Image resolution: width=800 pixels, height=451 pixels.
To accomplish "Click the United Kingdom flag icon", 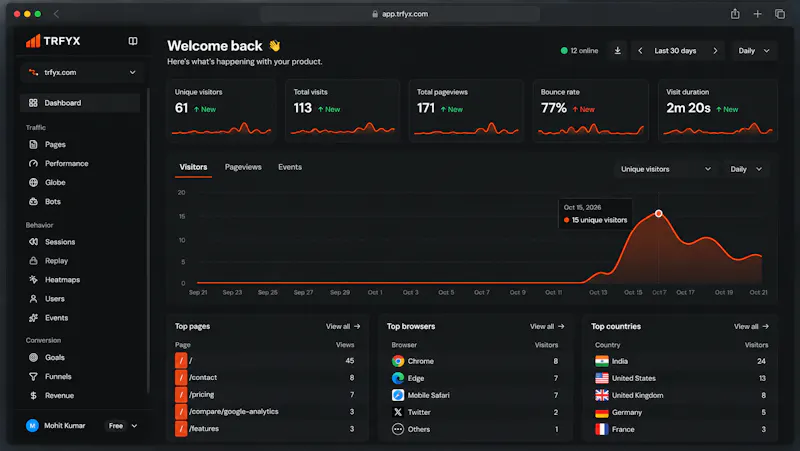I will coord(602,395).
